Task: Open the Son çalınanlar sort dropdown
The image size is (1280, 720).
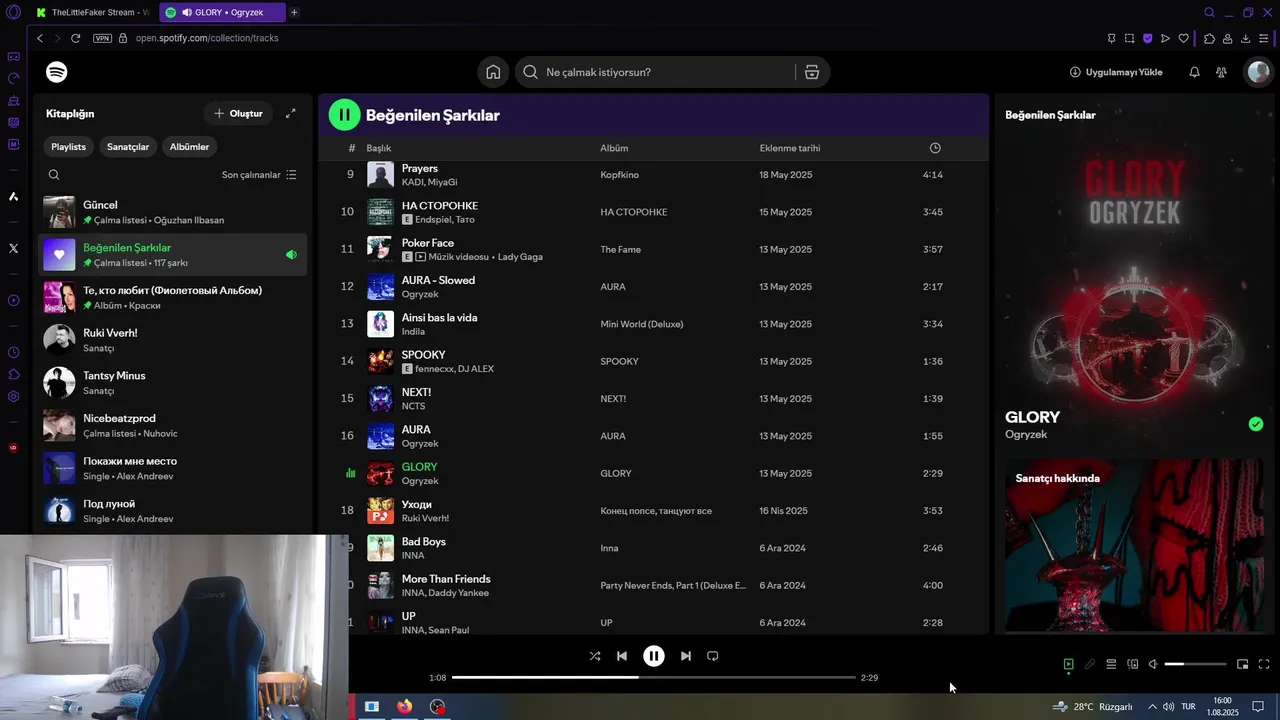Action: [x=259, y=175]
